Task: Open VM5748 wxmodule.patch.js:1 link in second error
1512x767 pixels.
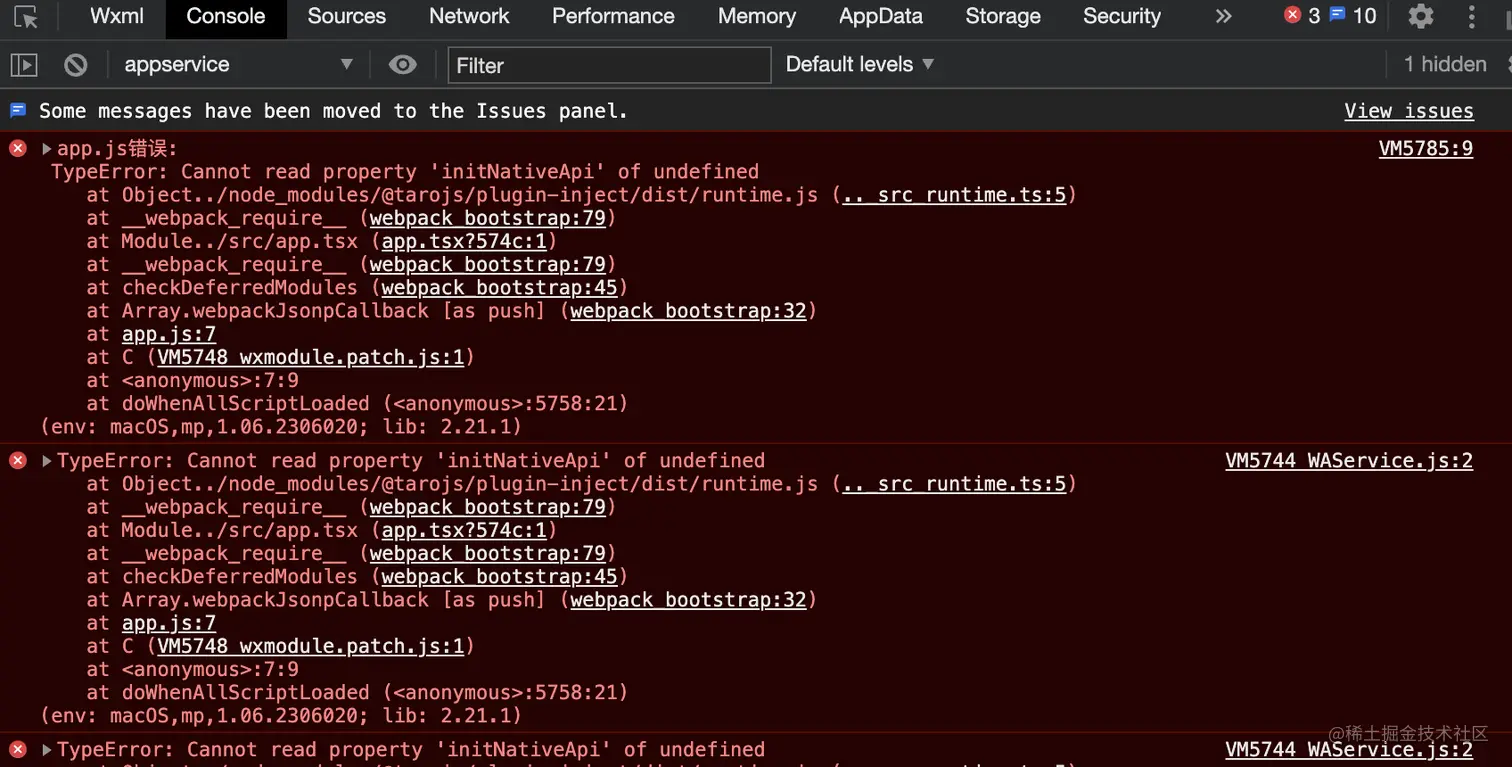Action: click(x=311, y=646)
